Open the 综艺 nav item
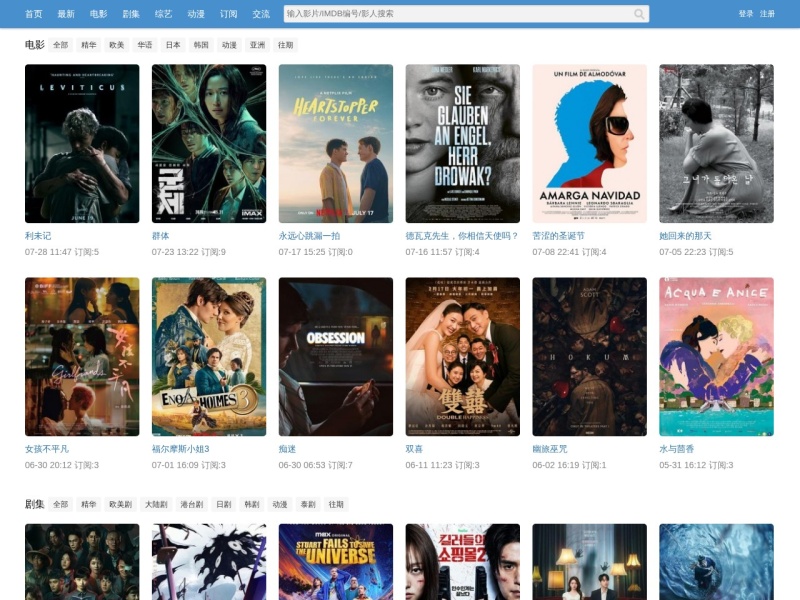This screenshot has width=800, height=600. pos(163,14)
